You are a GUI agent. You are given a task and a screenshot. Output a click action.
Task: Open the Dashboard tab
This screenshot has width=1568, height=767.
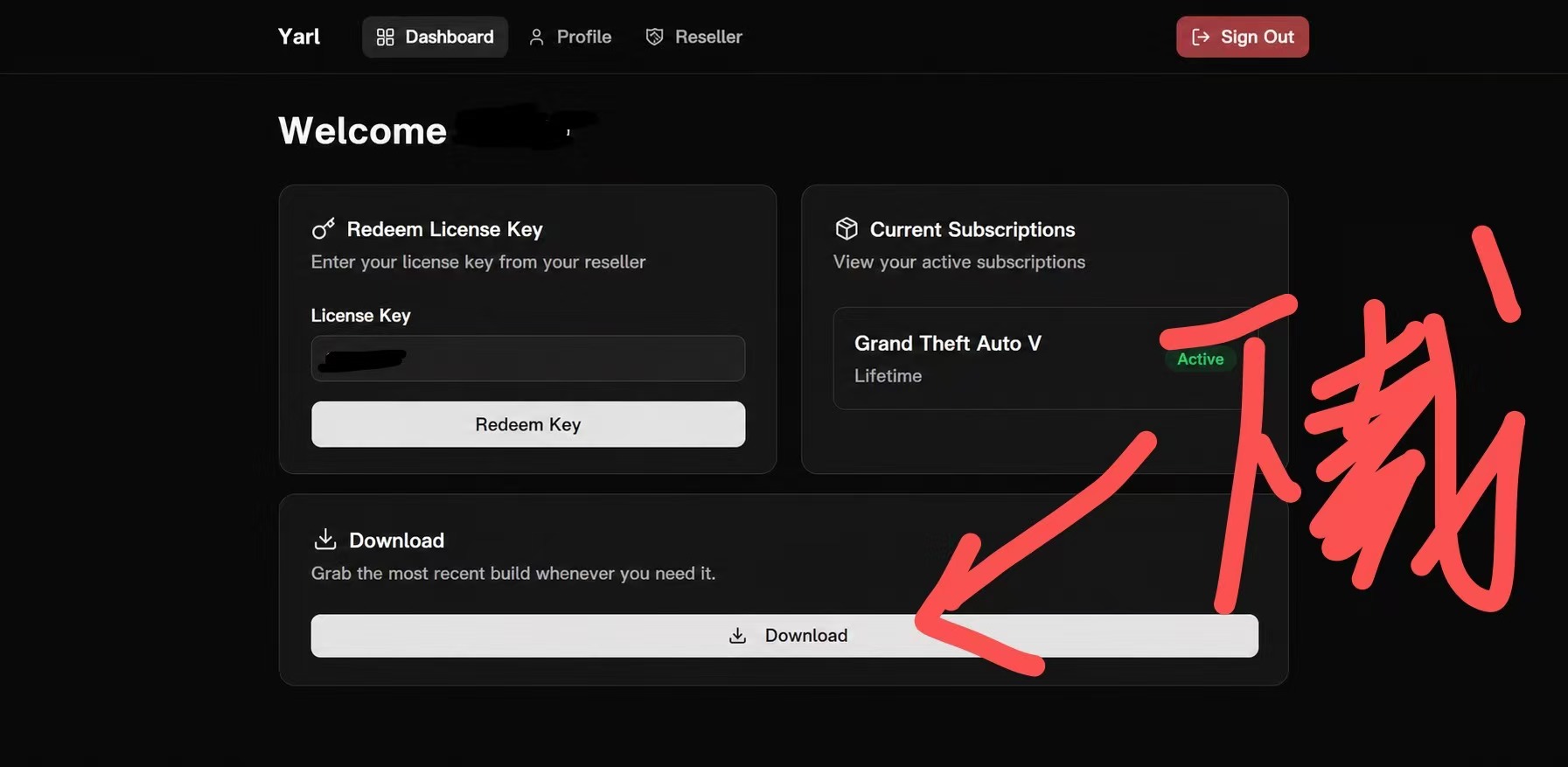pyautogui.click(x=435, y=37)
